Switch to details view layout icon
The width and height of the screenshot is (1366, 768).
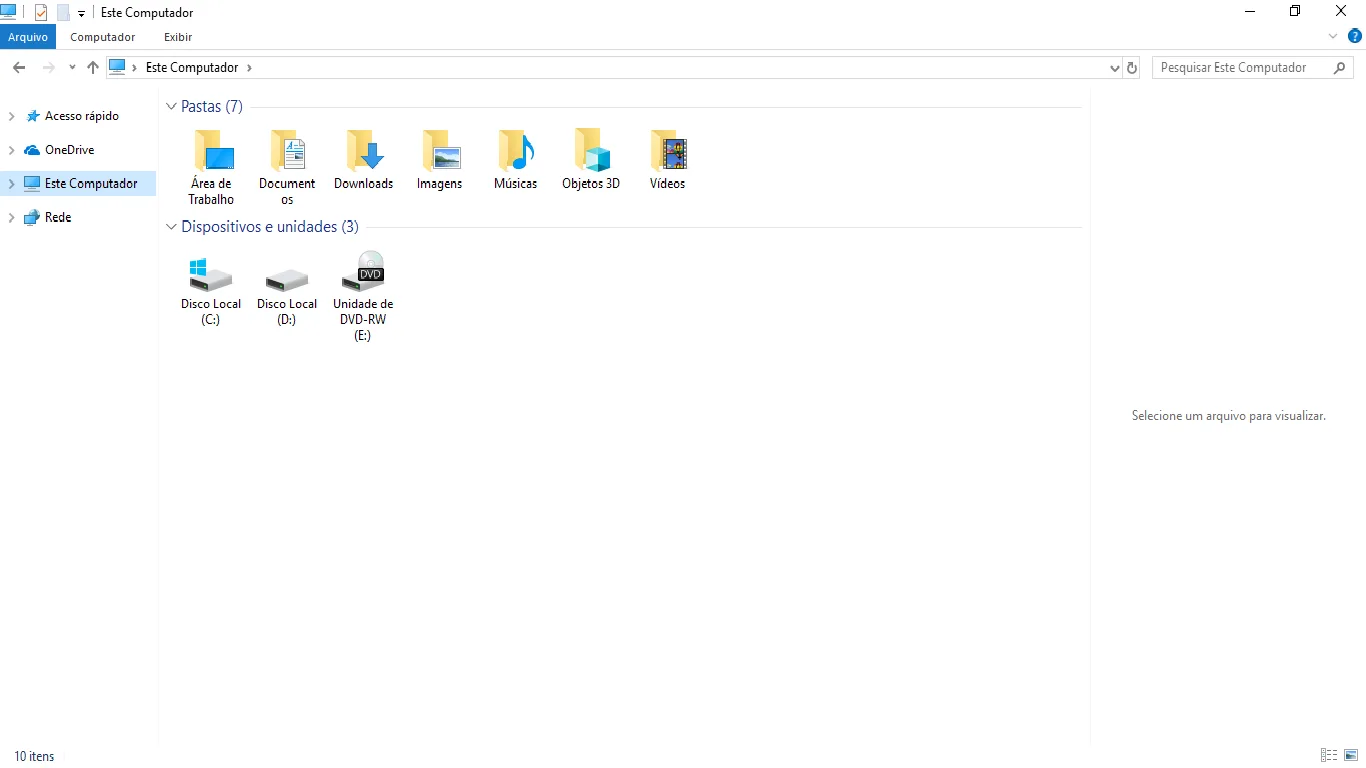coord(1329,755)
